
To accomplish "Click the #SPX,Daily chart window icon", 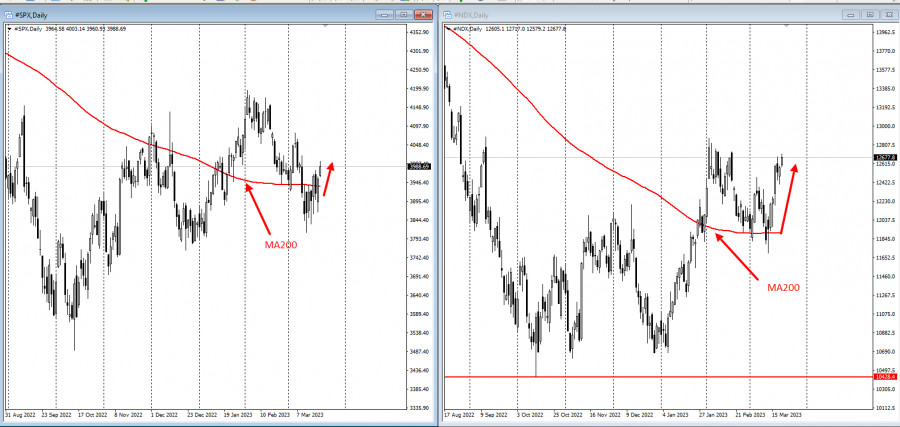I will pyautogui.click(x=7, y=14).
